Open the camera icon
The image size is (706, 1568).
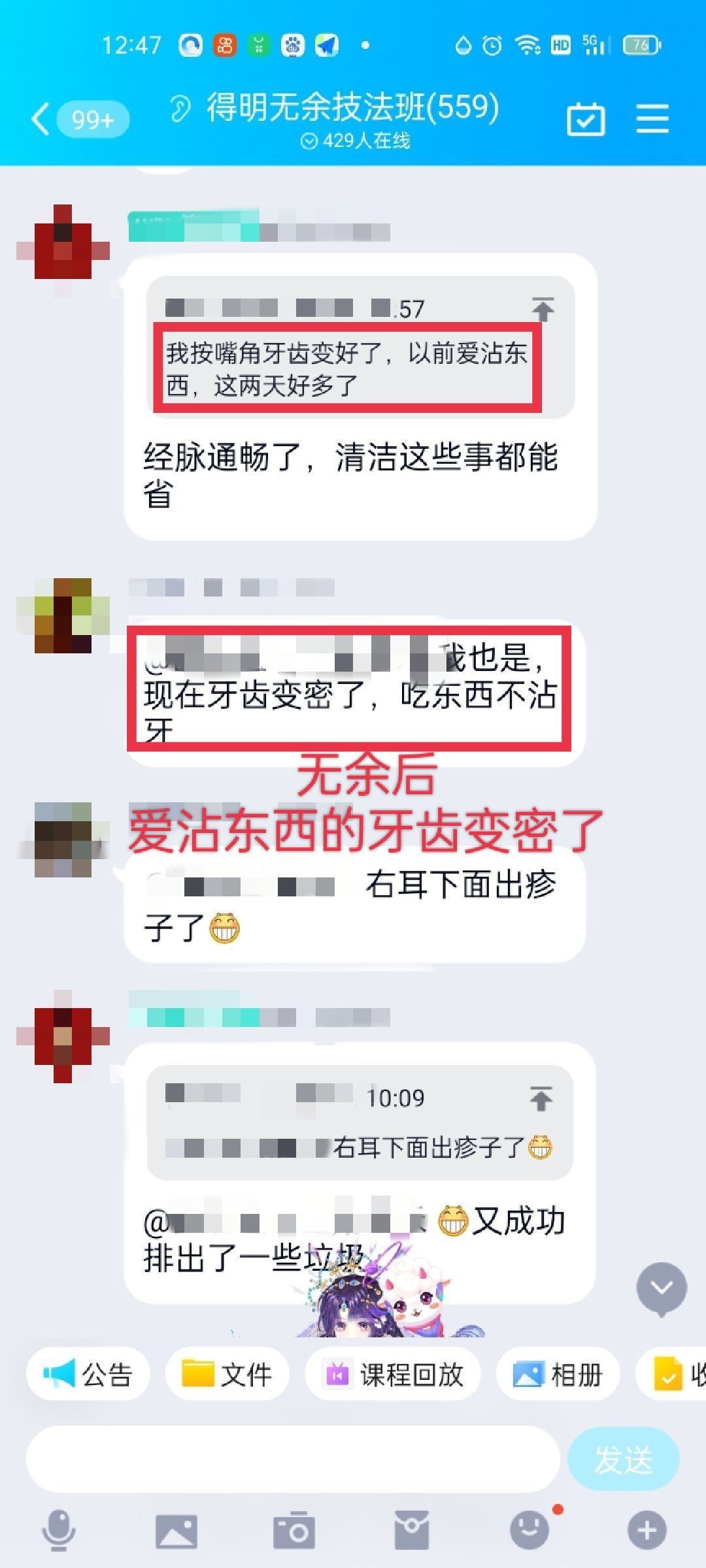294,1530
